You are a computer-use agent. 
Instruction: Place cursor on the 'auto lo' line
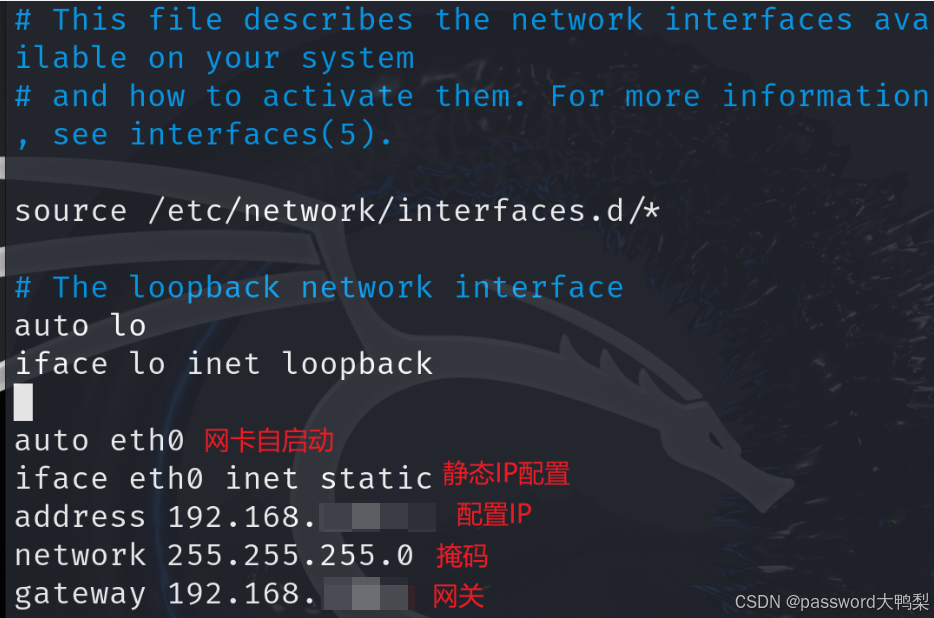click(80, 326)
